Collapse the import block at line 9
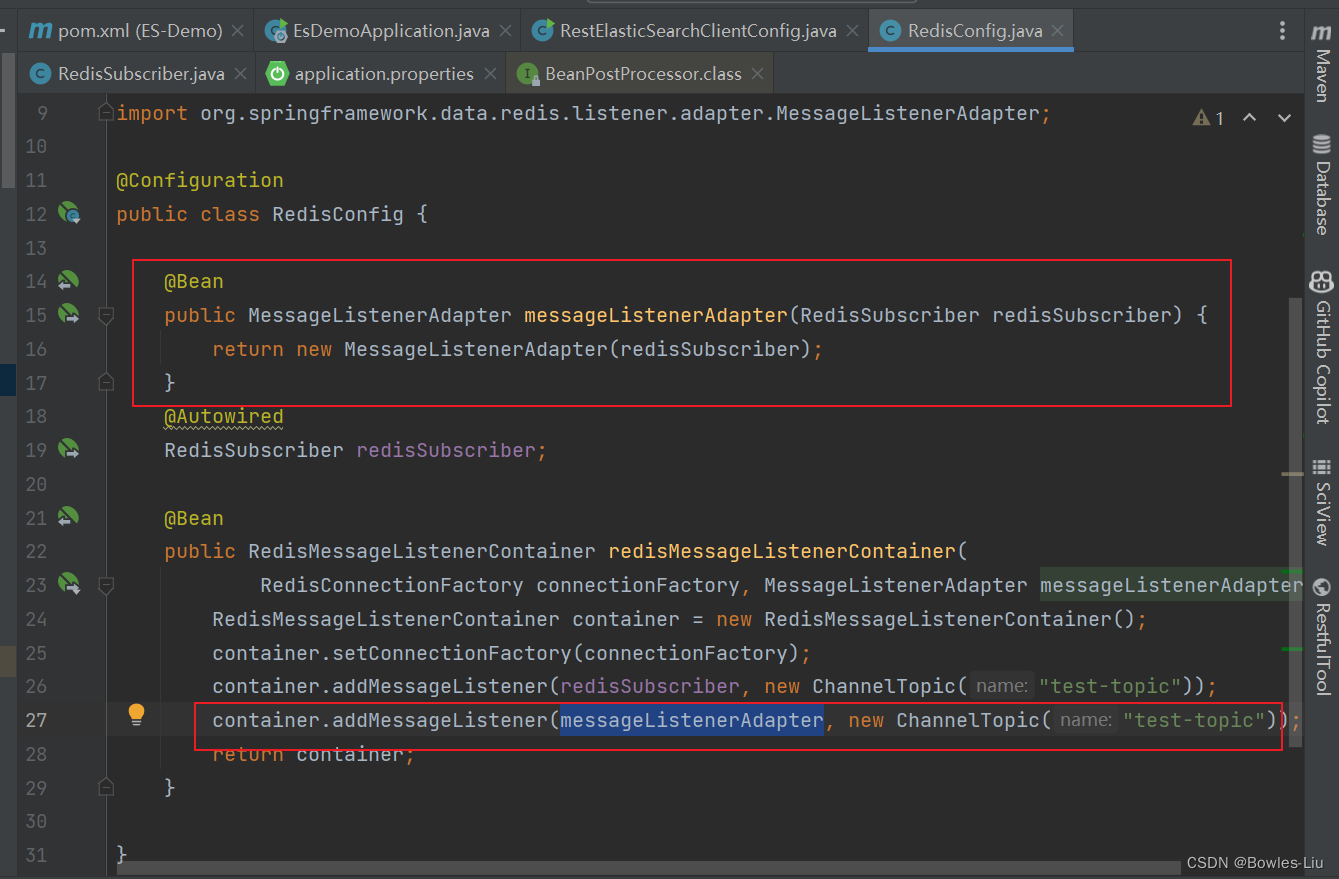The width and height of the screenshot is (1339, 879). click(106, 113)
